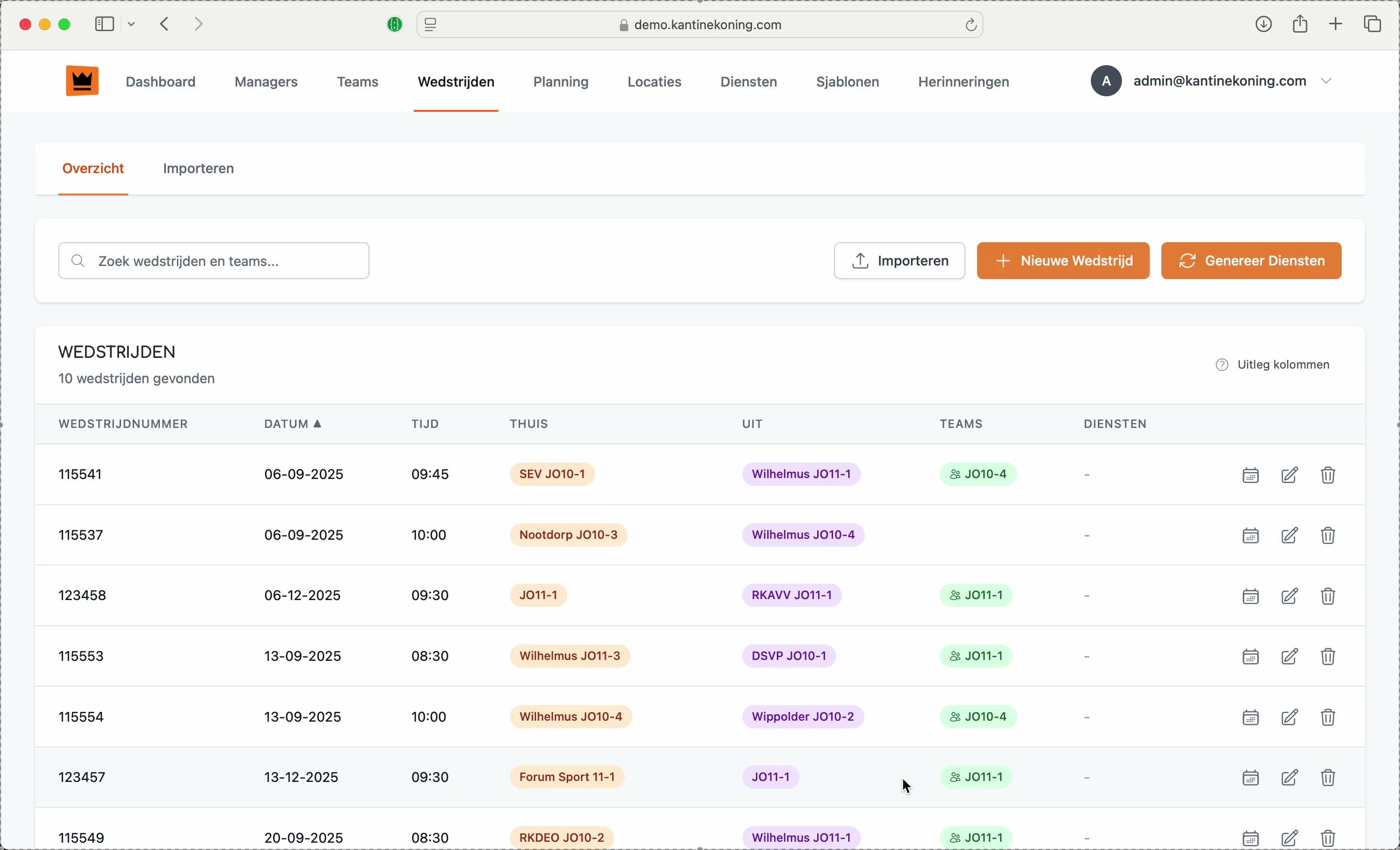The height and width of the screenshot is (850, 1400).
Task: Click the calendar icon for match 115541
Action: (x=1250, y=475)
